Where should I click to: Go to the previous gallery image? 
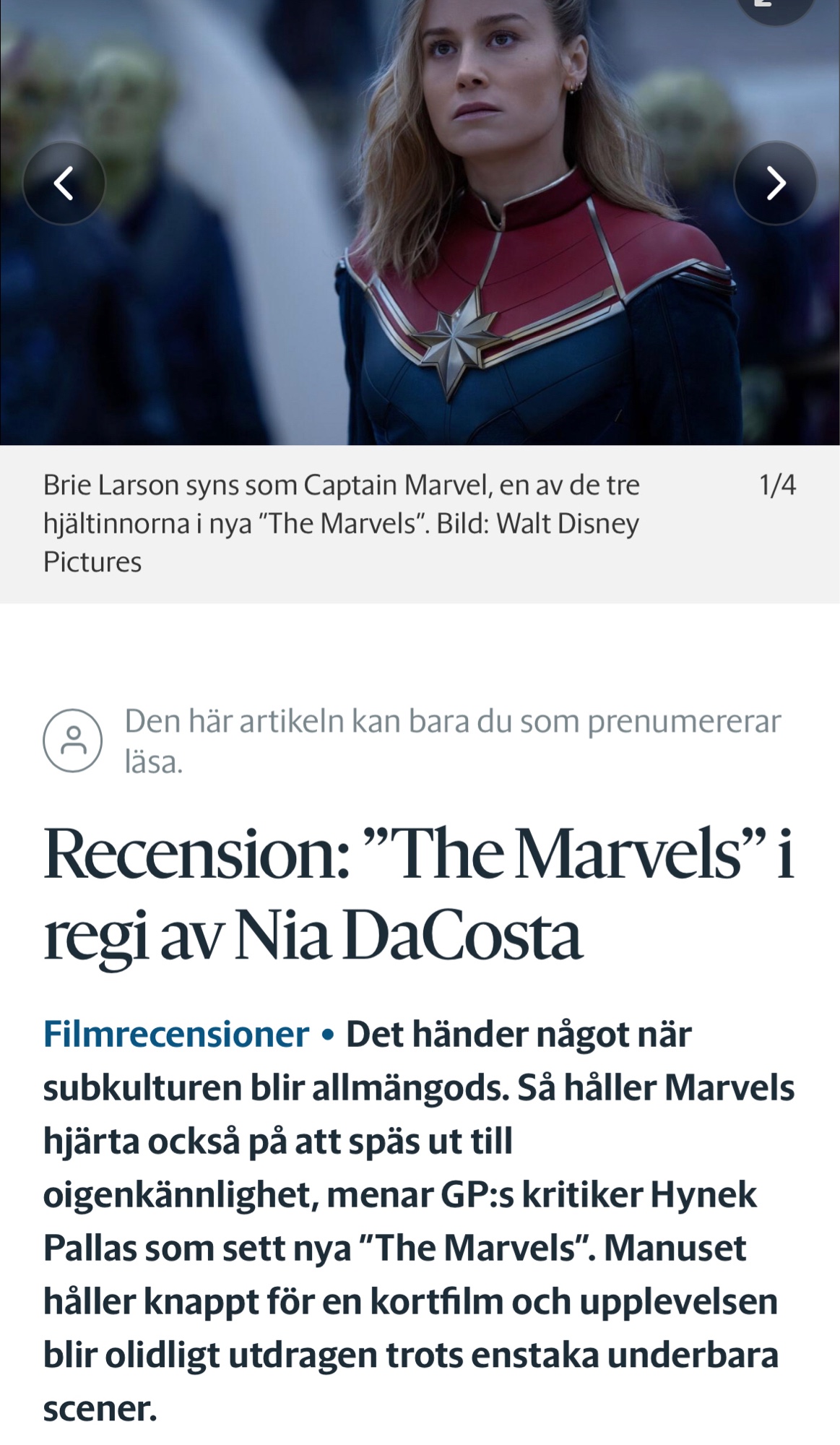tap(64, 183)
